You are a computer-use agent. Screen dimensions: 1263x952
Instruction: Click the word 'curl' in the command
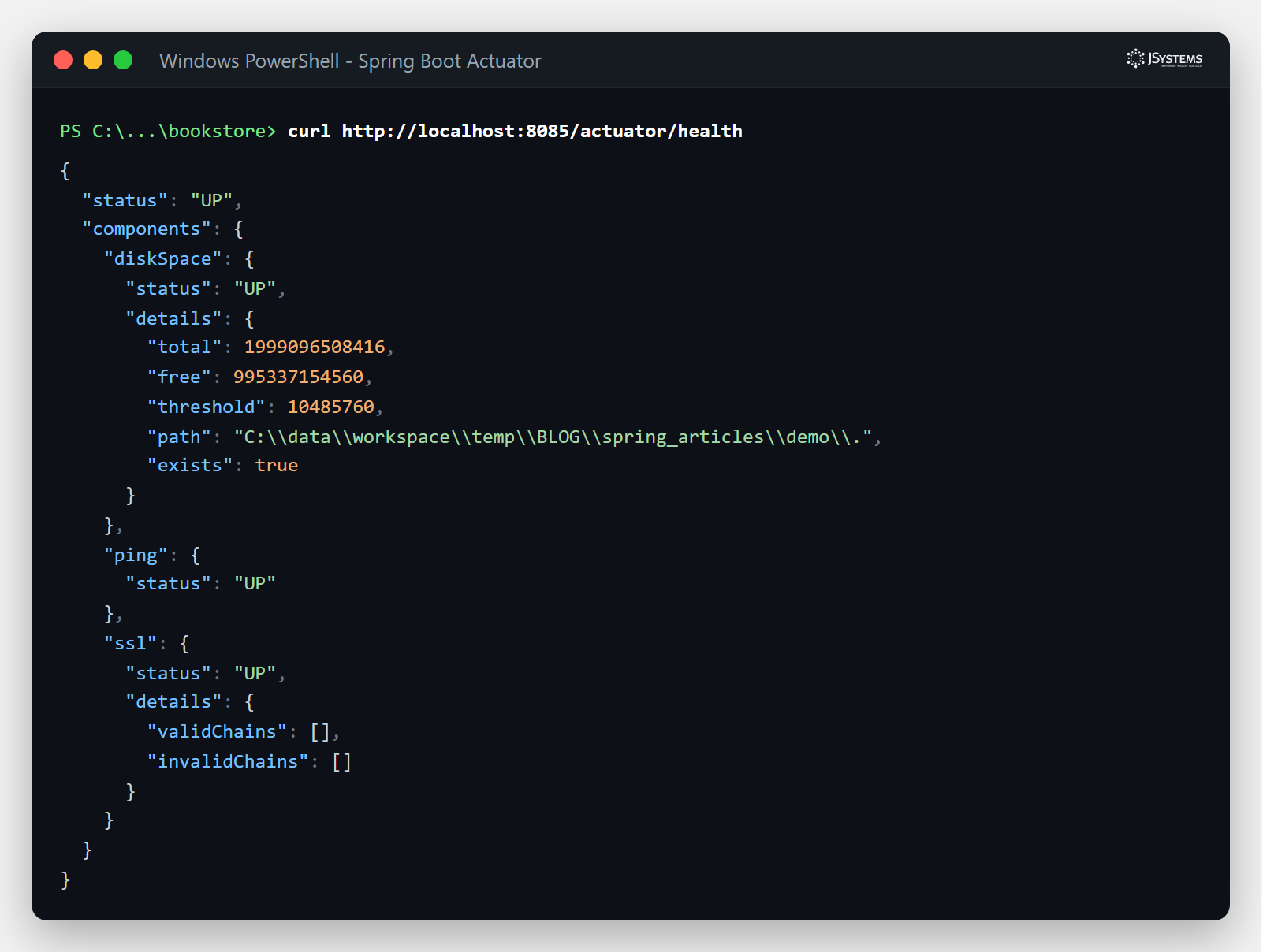tap(309, 131)
